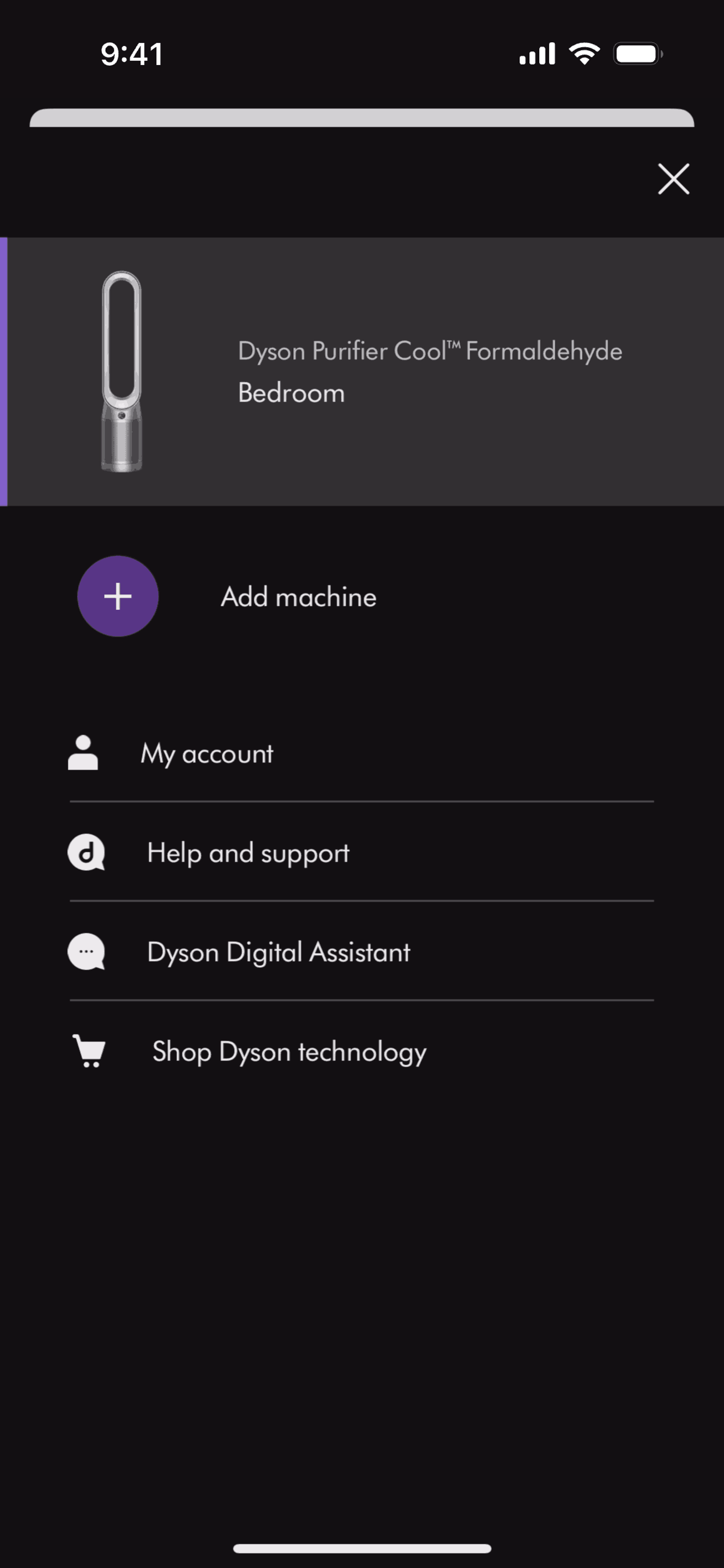Tap the 9:41 clock in status bar
The width and height of the screenshot is (724, 1568).
click(x=132, y=54)
